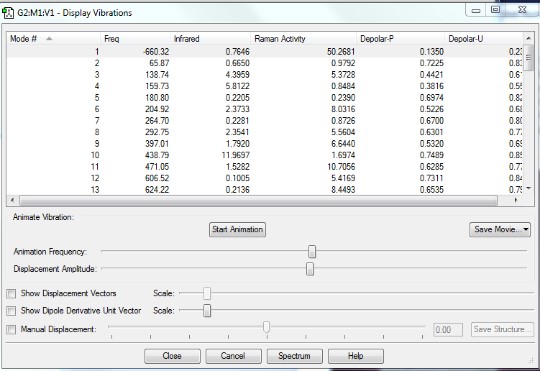
Task: Select mode 7 with frequency 264.70
Action: point(264,121)
